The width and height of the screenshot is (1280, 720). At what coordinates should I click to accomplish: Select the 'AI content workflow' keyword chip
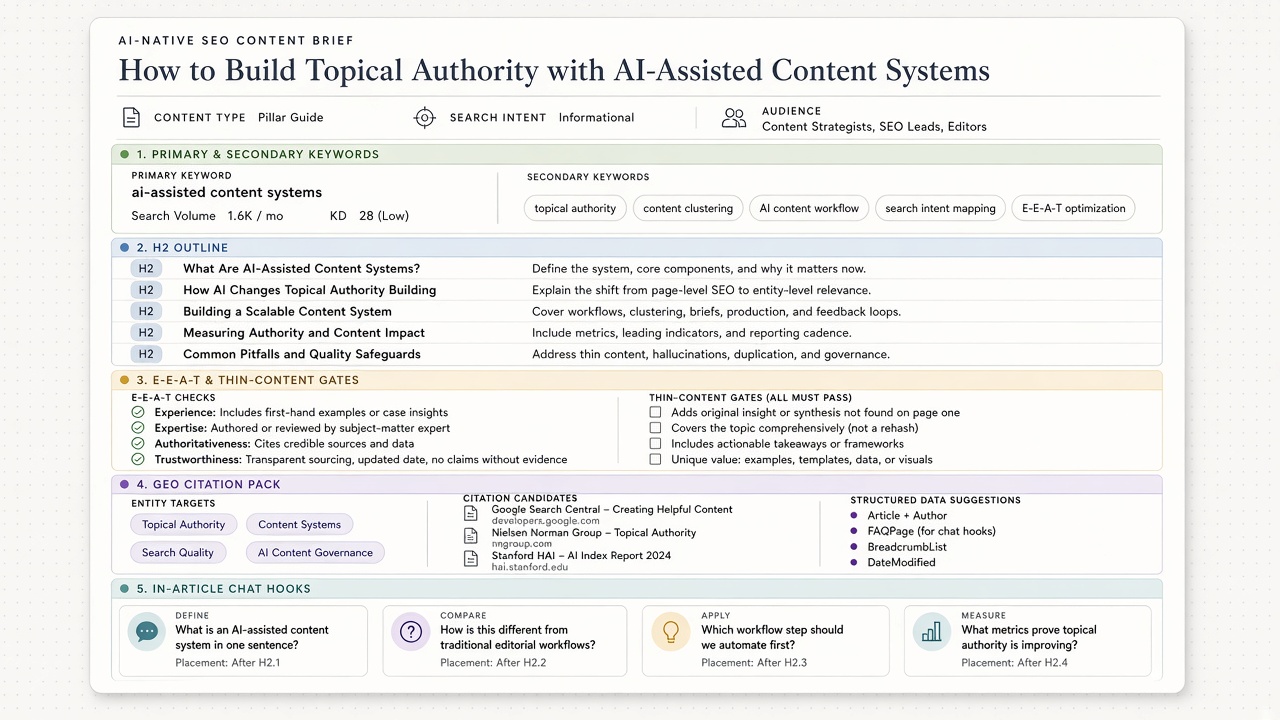809,208
